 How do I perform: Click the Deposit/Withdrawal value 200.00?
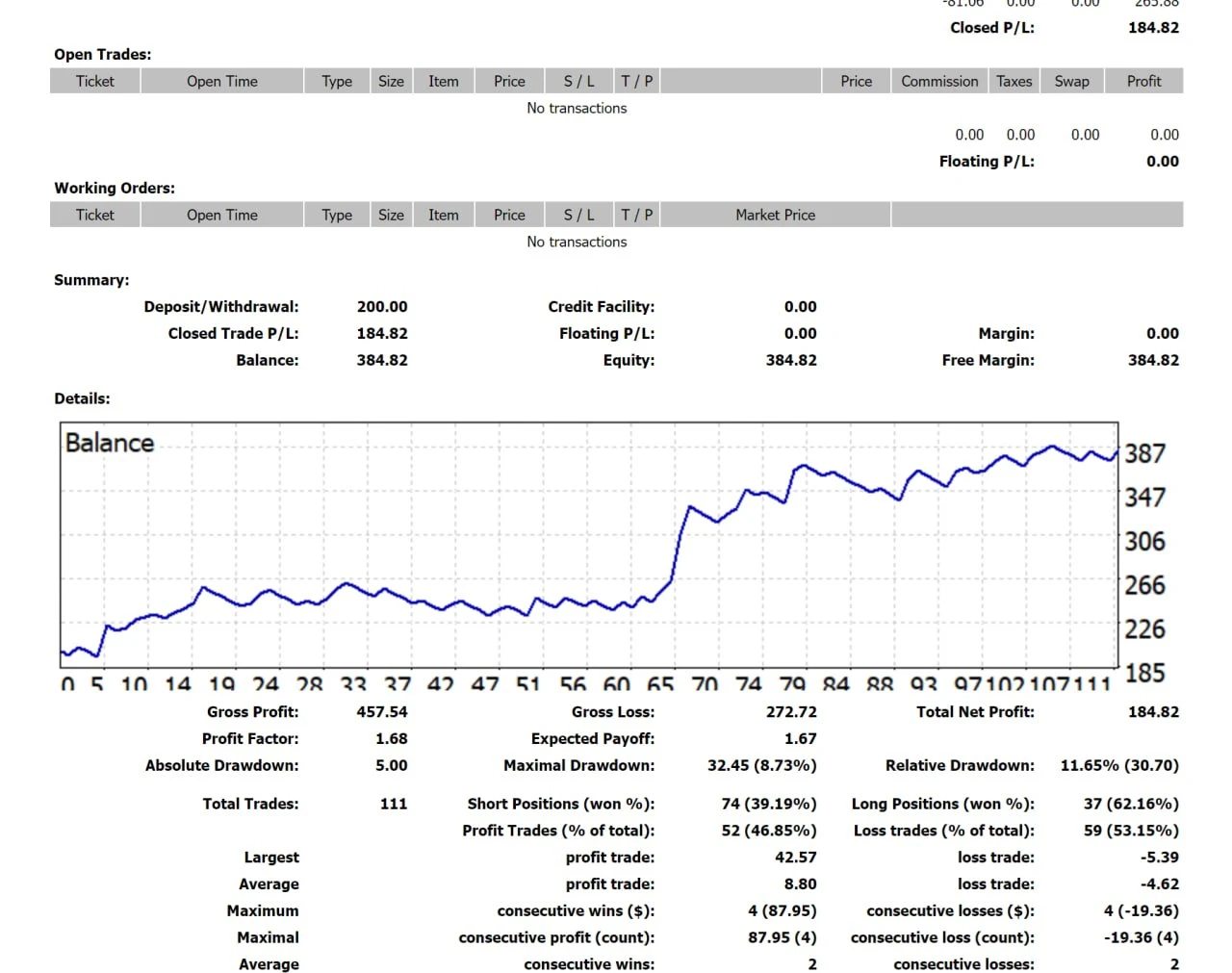[x=382, y=307]
